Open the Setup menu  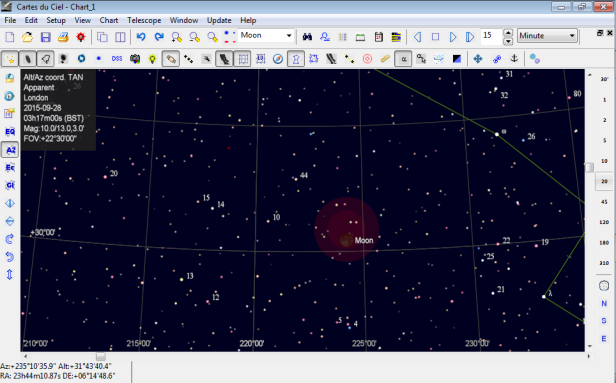(x=56, y=20)
